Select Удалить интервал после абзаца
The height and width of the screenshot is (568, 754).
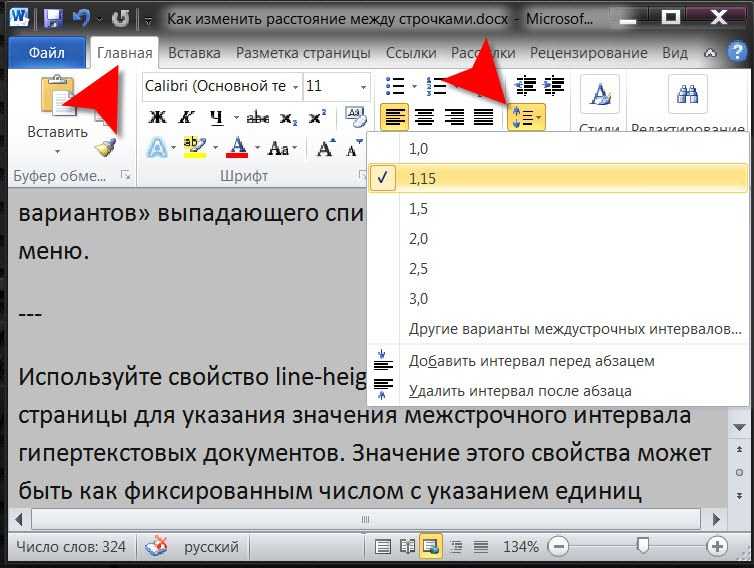pyautogui.click(x=558, y=391)
